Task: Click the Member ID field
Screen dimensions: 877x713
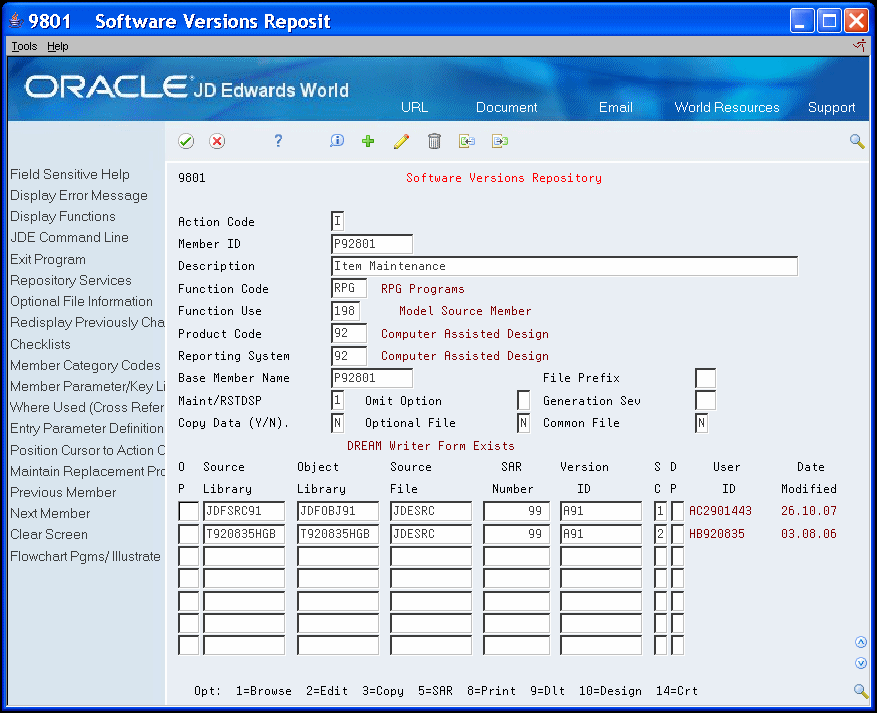Action: [x=372, y=244]
